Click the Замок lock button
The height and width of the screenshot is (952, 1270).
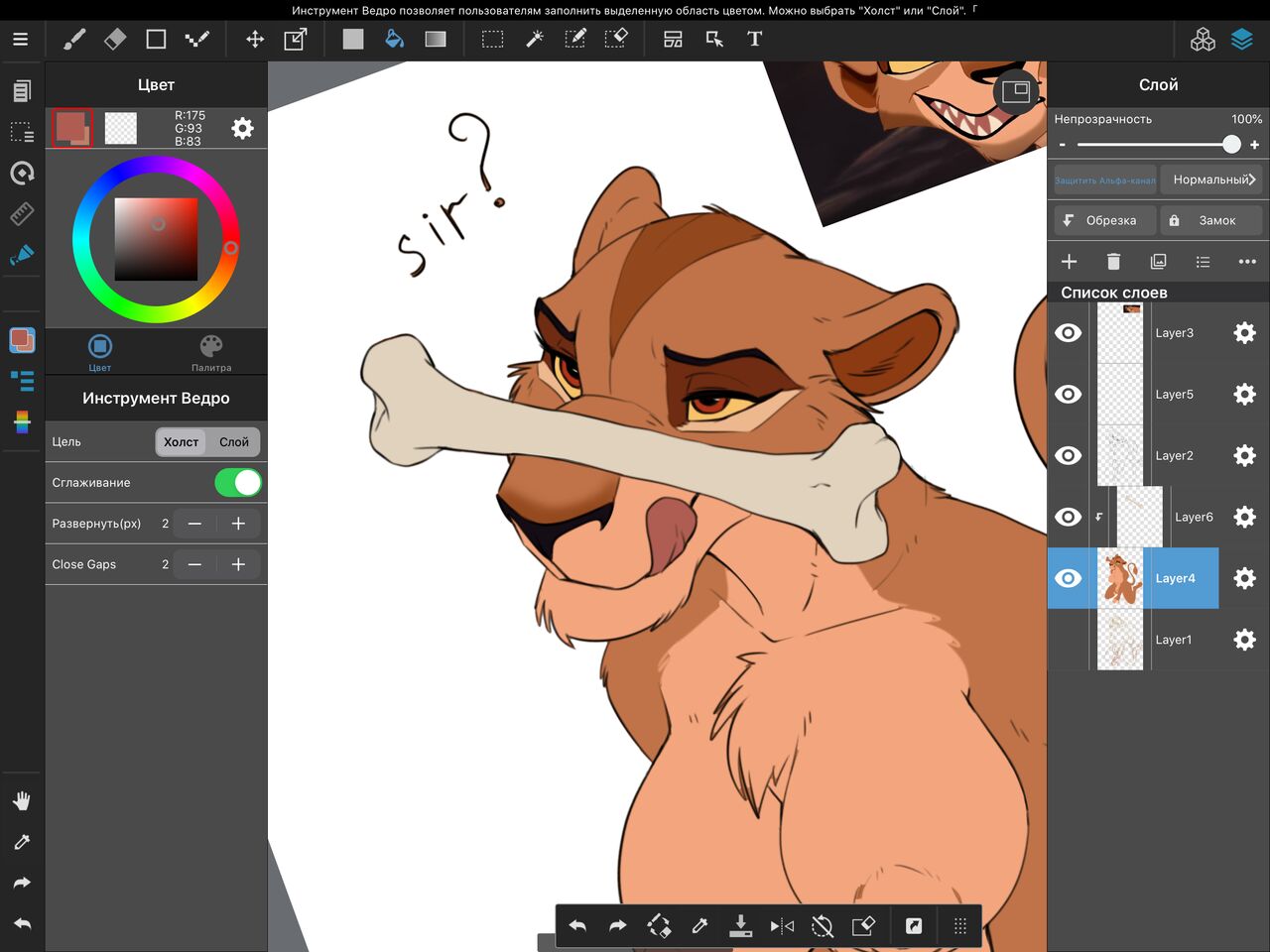click(x=1213, y=220)
